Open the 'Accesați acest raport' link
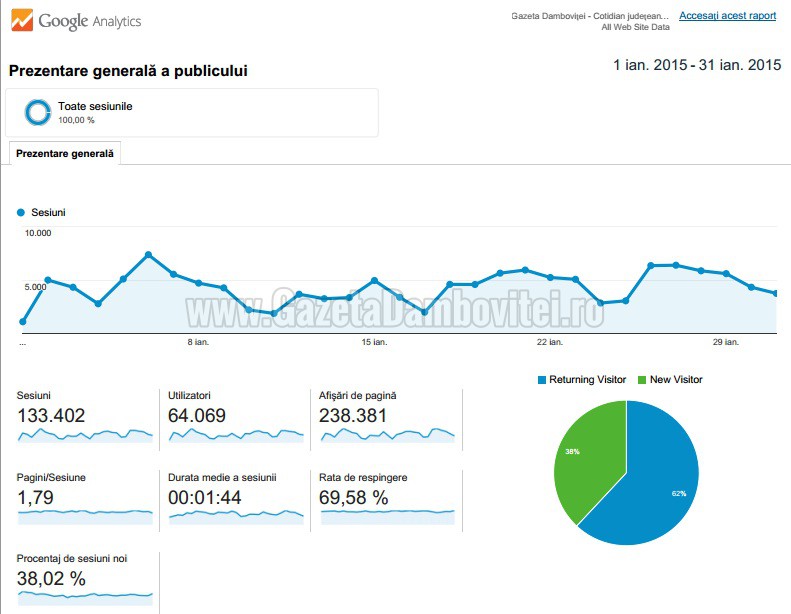Viewport: 791px width, 614px height. [x=727, y=16]
